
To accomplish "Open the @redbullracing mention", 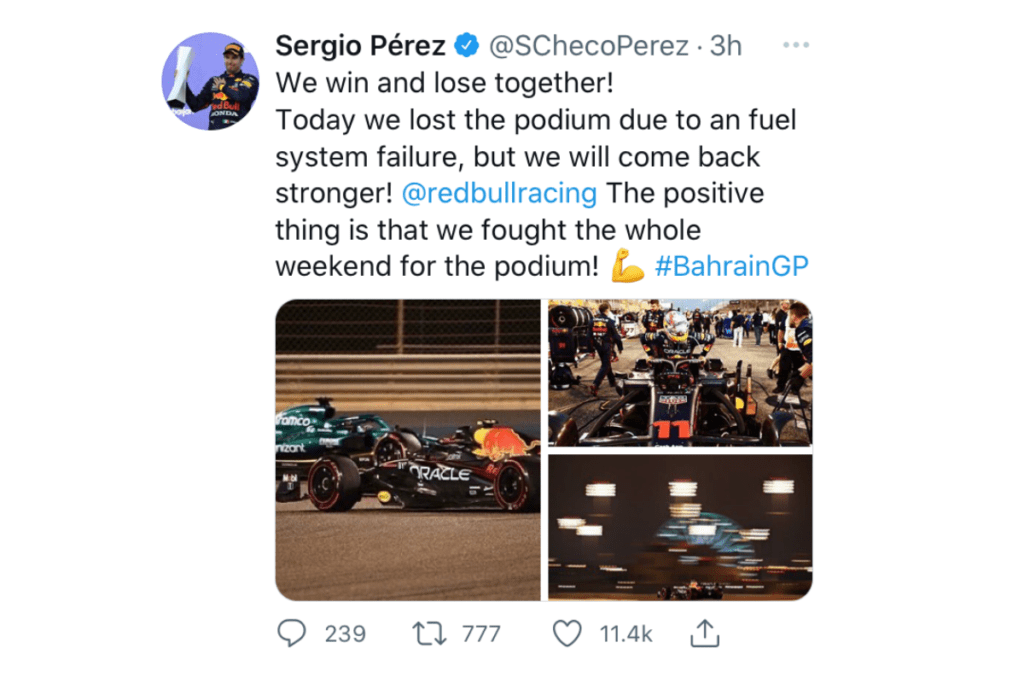I will [499, 192].
